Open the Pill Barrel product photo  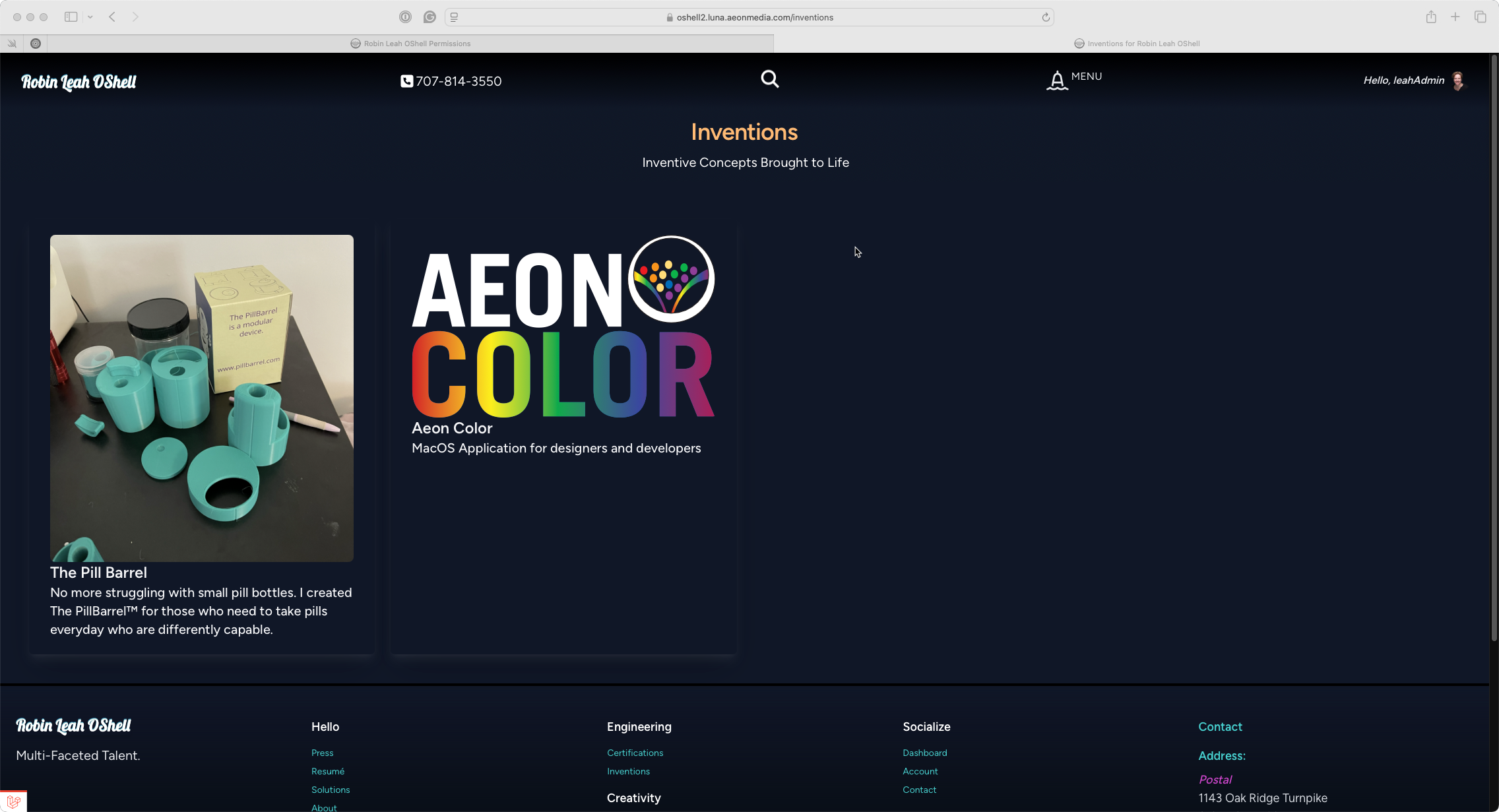(x=202, y=398)
